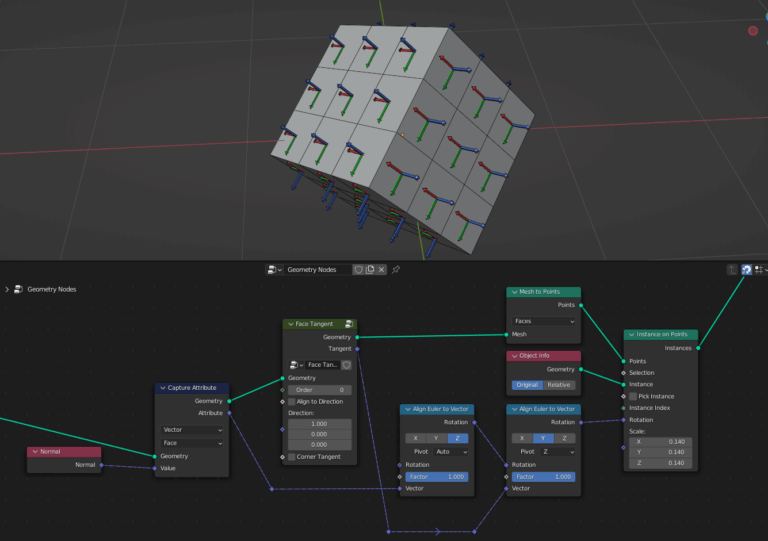Enable the Corner Tangent checkbox

pyautogui.click(x=292, y=457)
